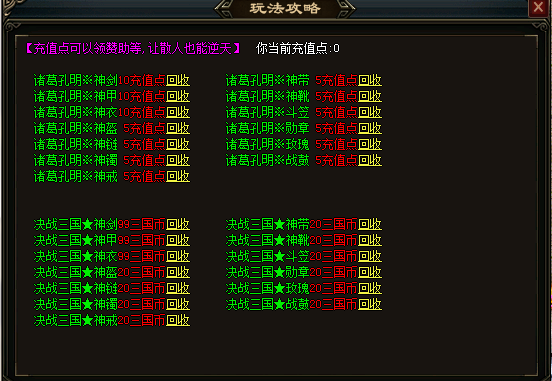This screenshot has width=552, height=381.
Task: Click 回收 link for 诸葛孔明※神带
Action: [x=370, y=81]
